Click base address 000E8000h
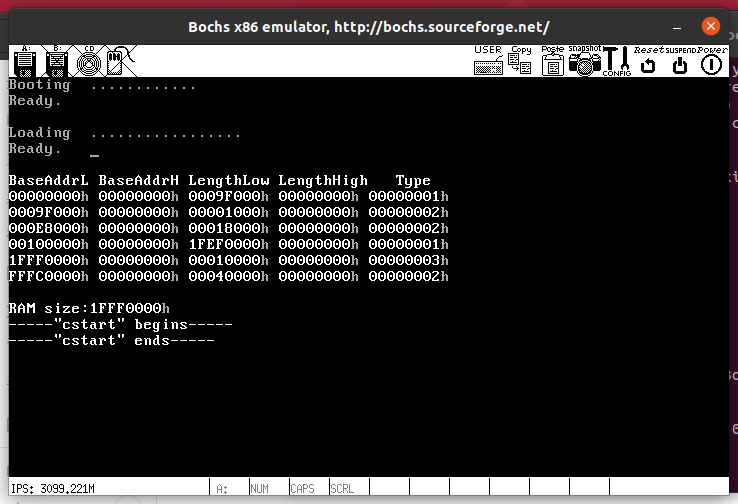 click(48, 228)
